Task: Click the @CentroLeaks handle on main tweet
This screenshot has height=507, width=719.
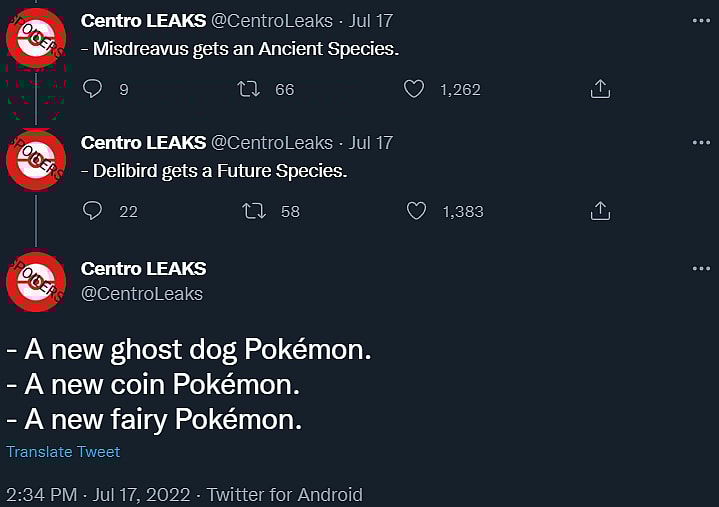Action: [x=142, y=294]
